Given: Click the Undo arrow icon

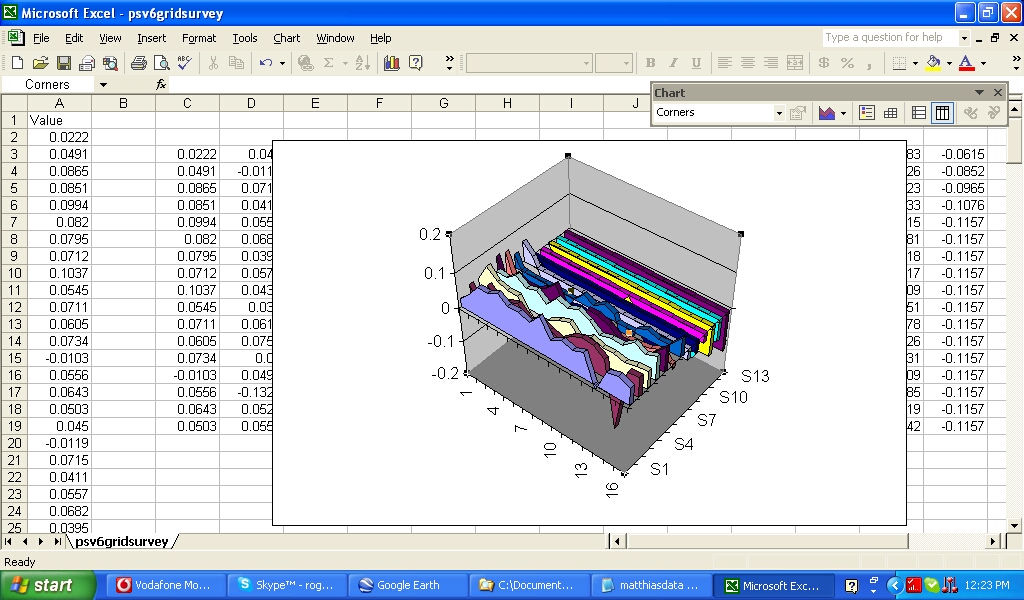Looking at the screenshot, I should click(265, 63).
